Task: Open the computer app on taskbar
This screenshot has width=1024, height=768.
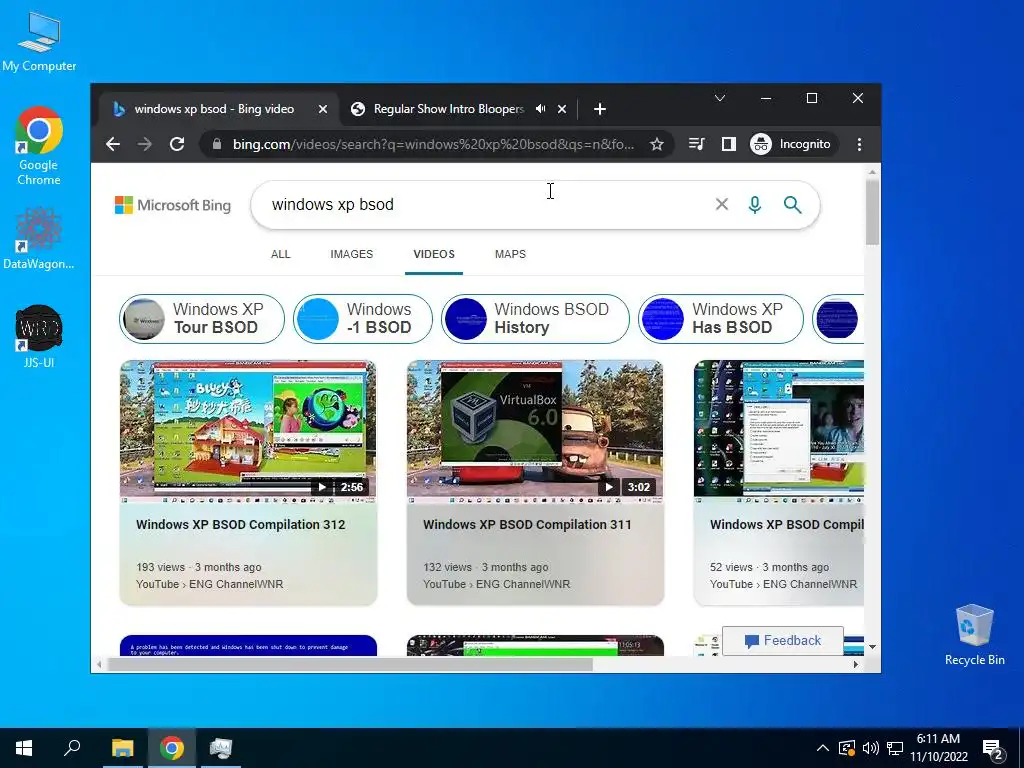Action: (x=221, y=748)
